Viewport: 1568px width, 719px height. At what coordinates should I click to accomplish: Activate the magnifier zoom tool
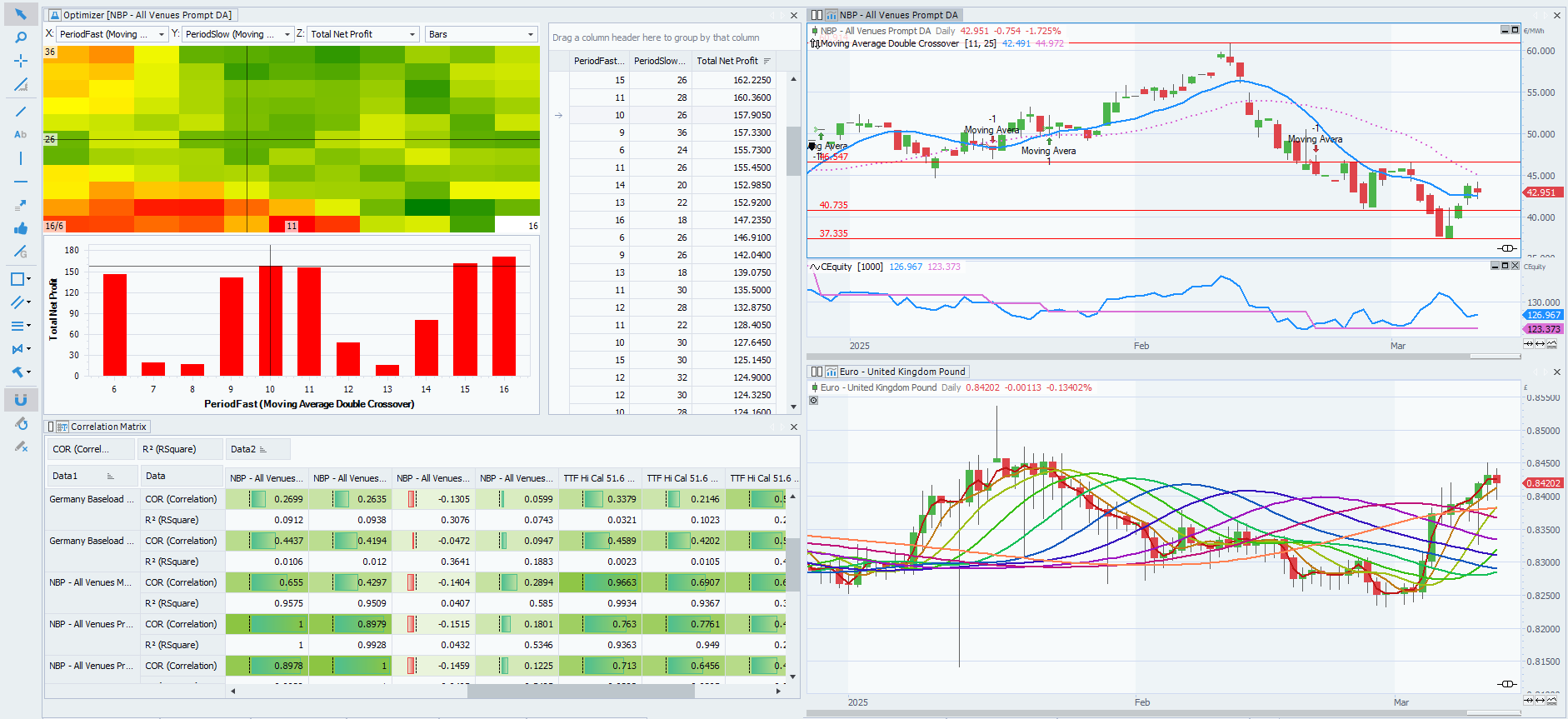point(21,37)
